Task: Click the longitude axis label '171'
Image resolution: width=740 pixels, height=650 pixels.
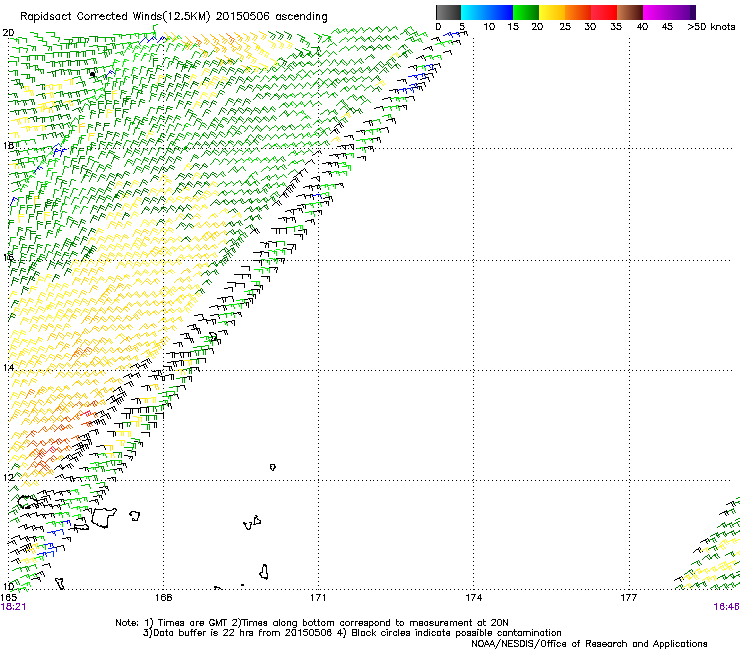Action: pos(318,598)
